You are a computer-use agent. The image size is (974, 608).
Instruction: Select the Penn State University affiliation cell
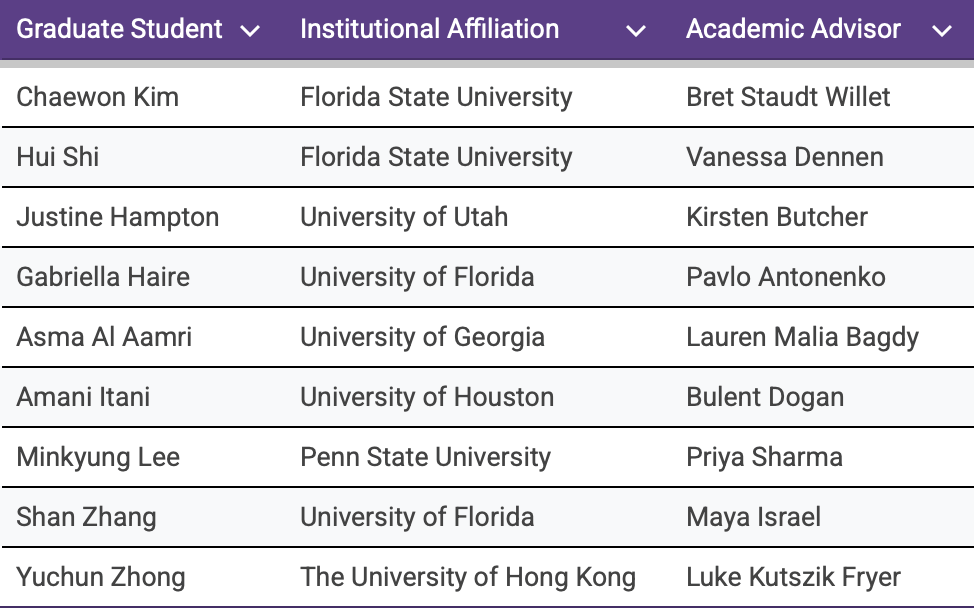pyautogui.click(x=425, y=457)
